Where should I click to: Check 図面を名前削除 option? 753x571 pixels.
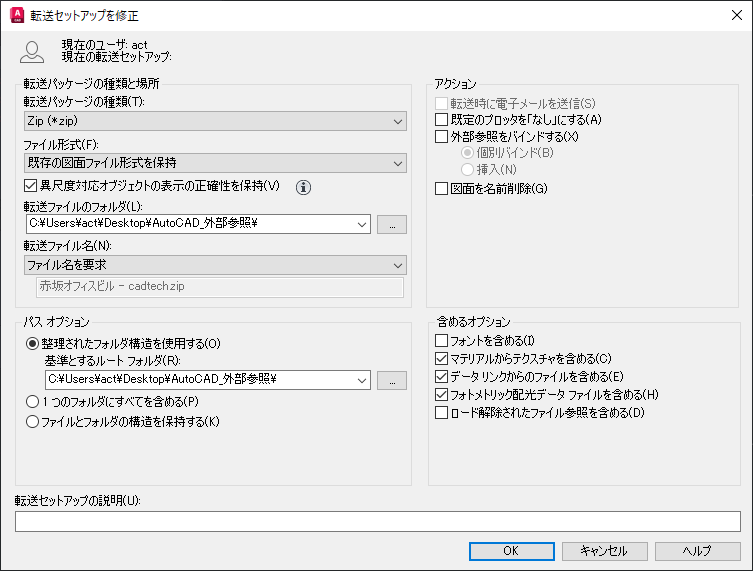point(441,188)
